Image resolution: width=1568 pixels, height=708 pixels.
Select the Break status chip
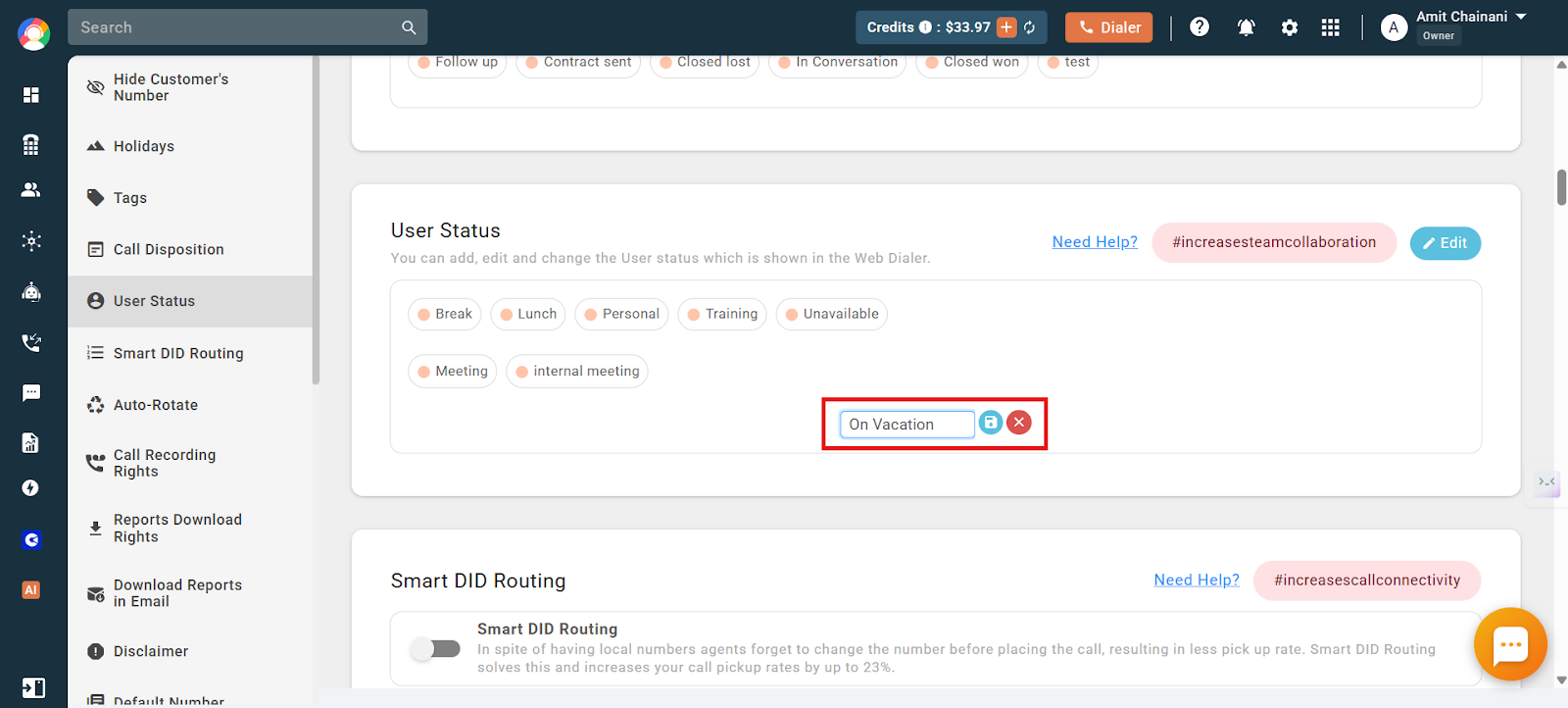coord(444,314)
